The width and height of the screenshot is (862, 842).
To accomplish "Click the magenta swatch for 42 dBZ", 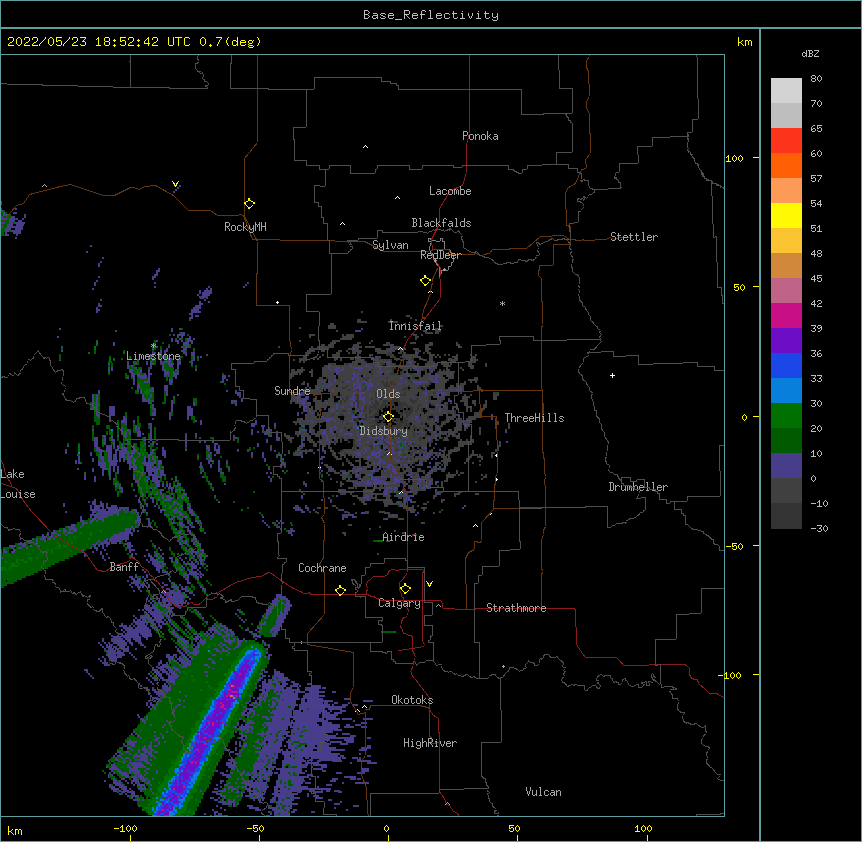I will pyautogui.click(x=786, y=315).
